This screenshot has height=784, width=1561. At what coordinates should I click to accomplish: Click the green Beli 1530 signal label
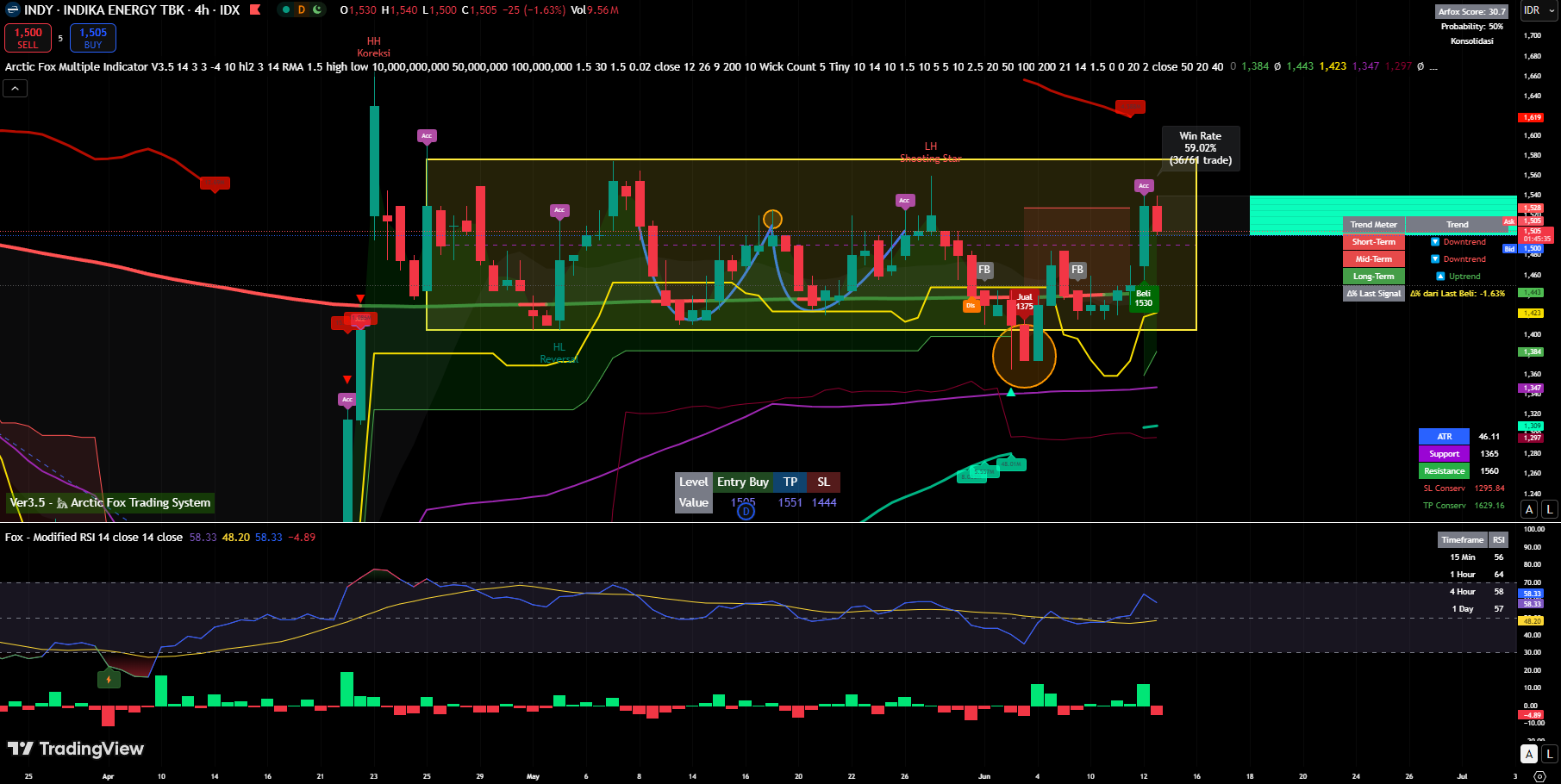click(1144, 298)
